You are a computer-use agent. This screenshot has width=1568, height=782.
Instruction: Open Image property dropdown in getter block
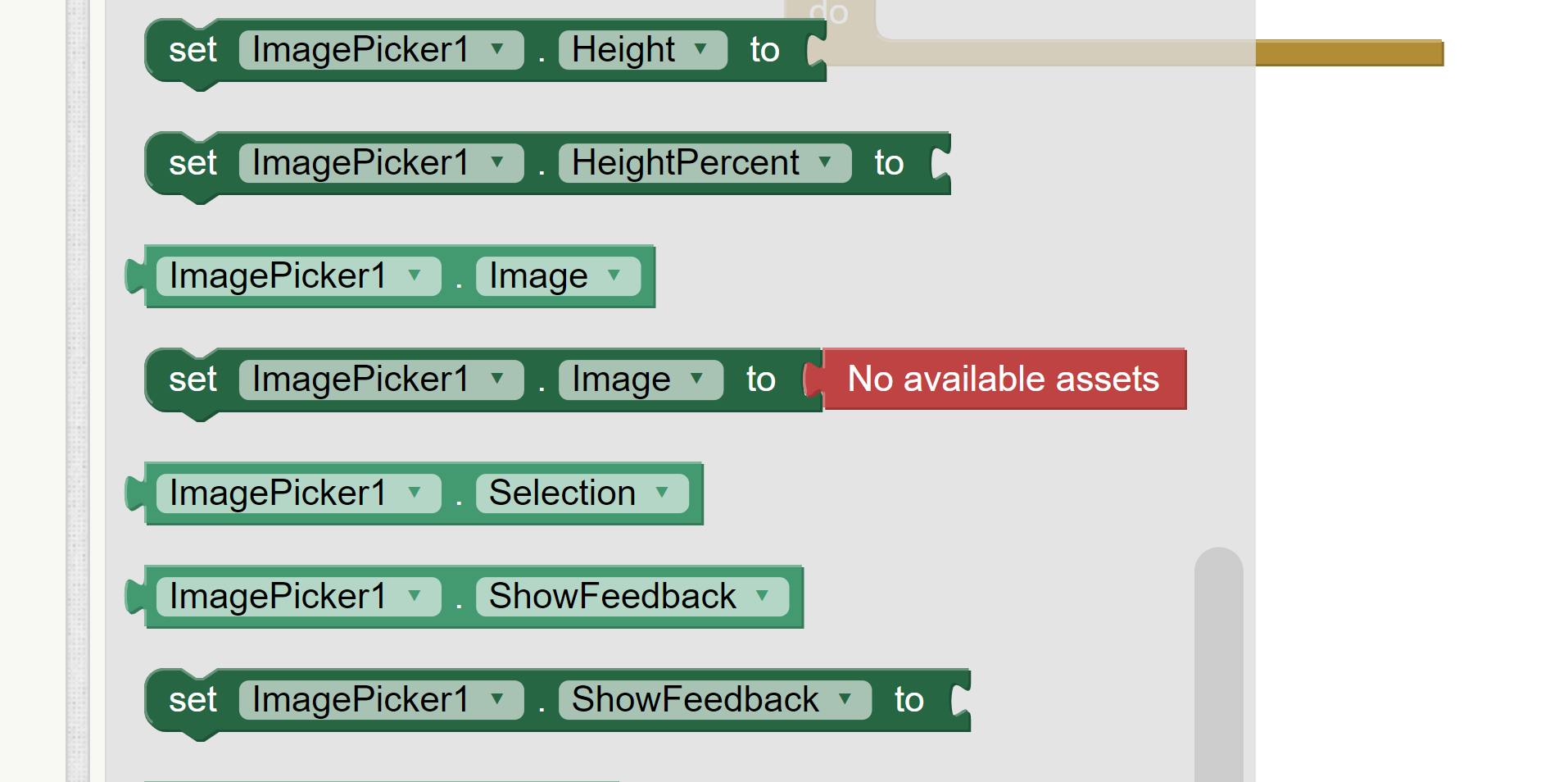(x=557, y=276)
